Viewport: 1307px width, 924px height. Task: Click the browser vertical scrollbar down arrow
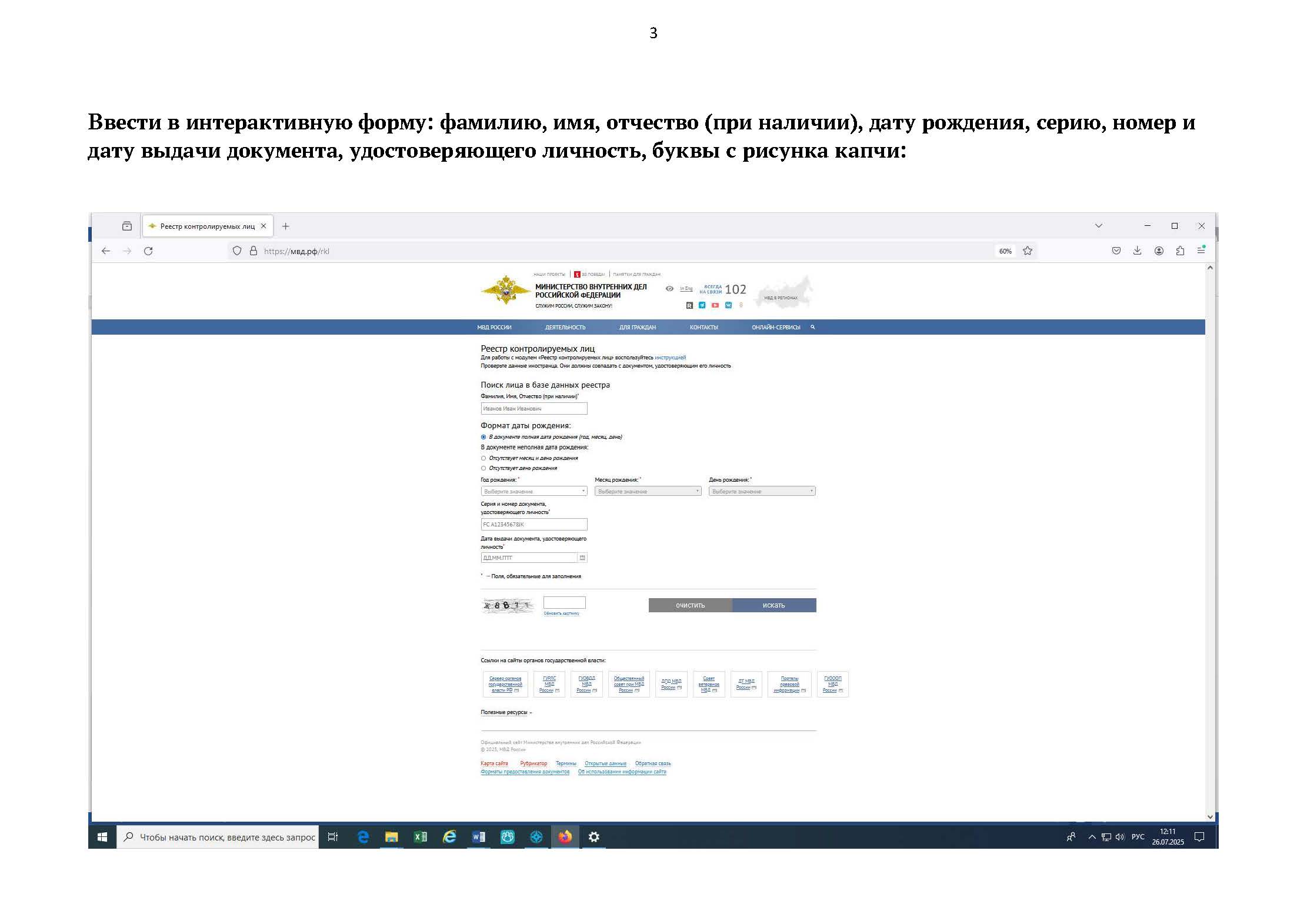pos(1210,816)
